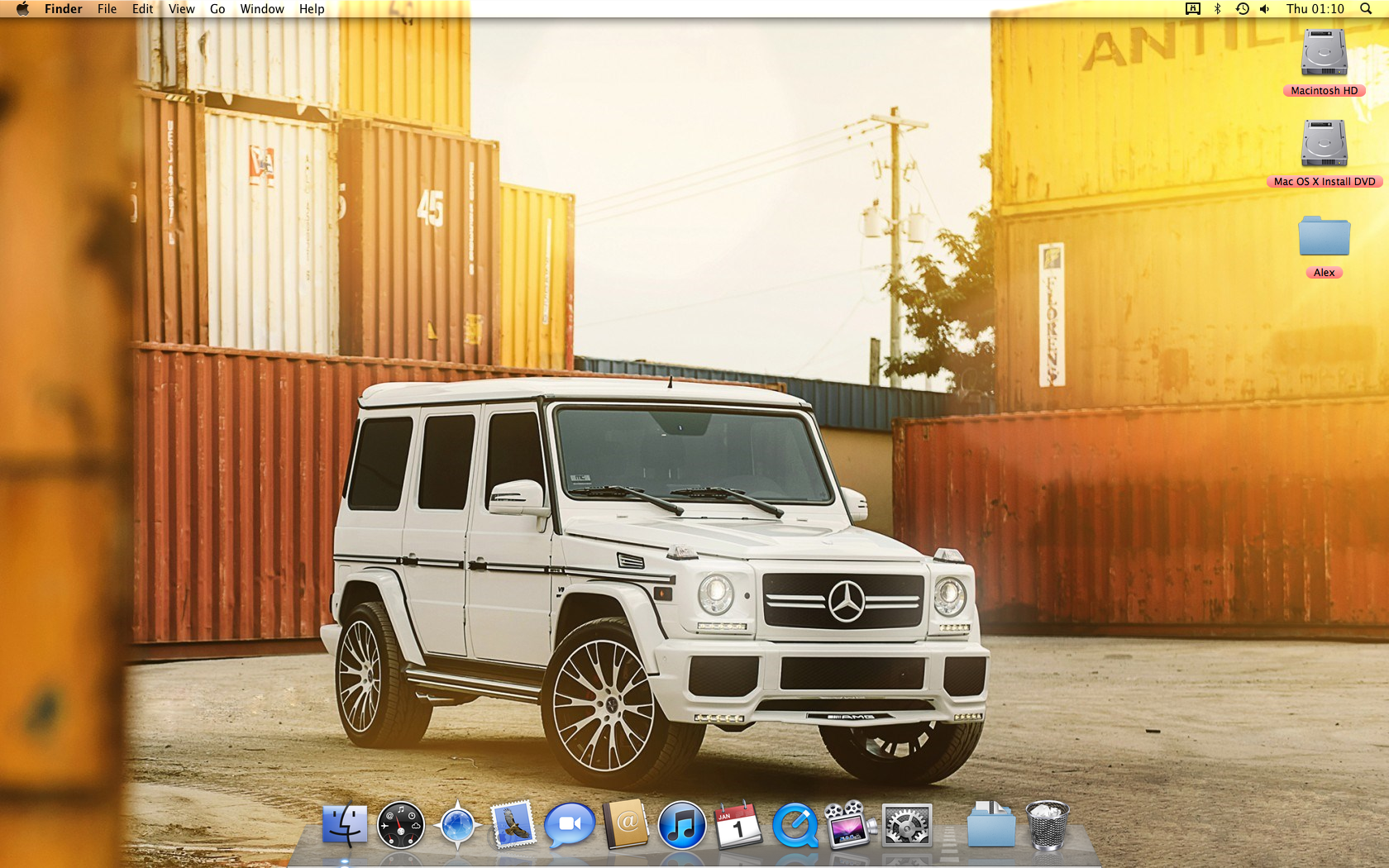The width and height of the screenshot is (1389, 868).
Task: Click the Macintosh HD label text
Action: click(x=1325, y=91)
